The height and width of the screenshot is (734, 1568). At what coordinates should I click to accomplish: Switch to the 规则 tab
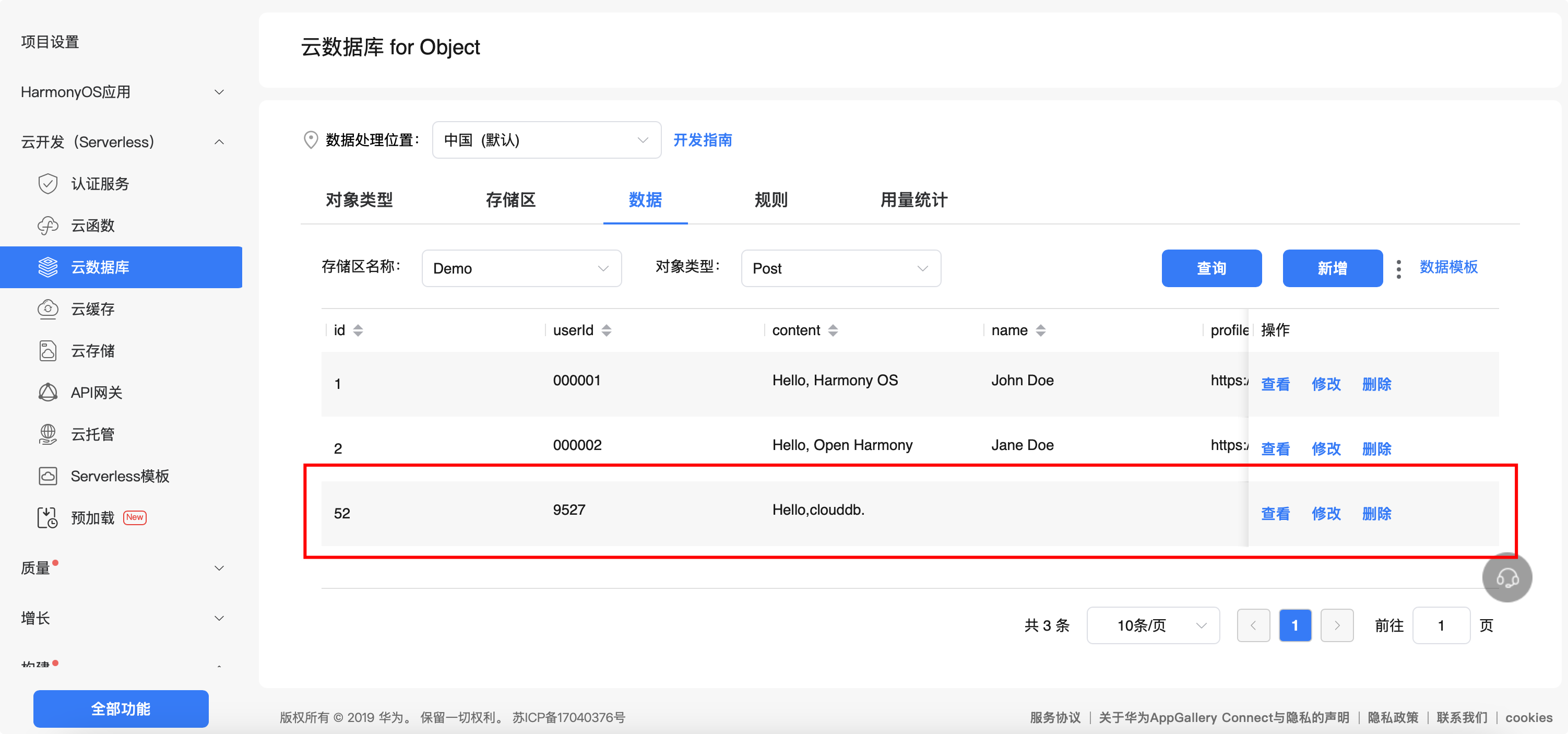click(x=771, y=200)
